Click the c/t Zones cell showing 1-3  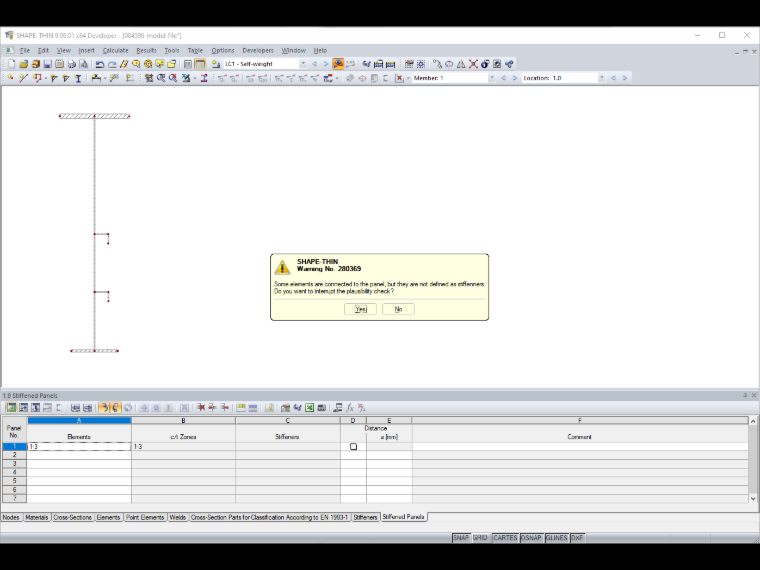coord(183,446)
